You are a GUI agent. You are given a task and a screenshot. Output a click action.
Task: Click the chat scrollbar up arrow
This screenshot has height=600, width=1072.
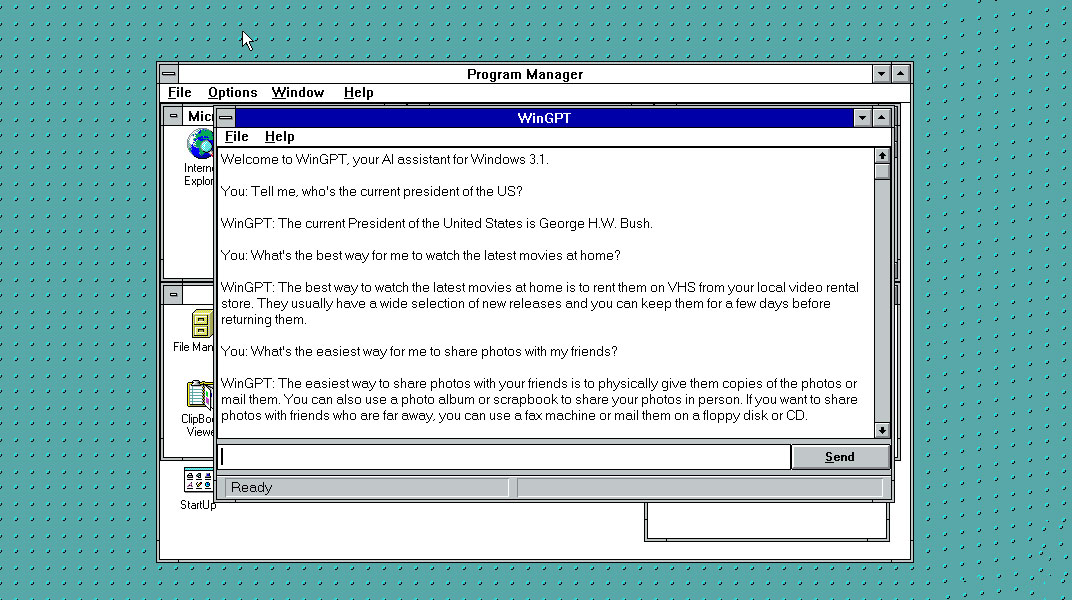882,156
